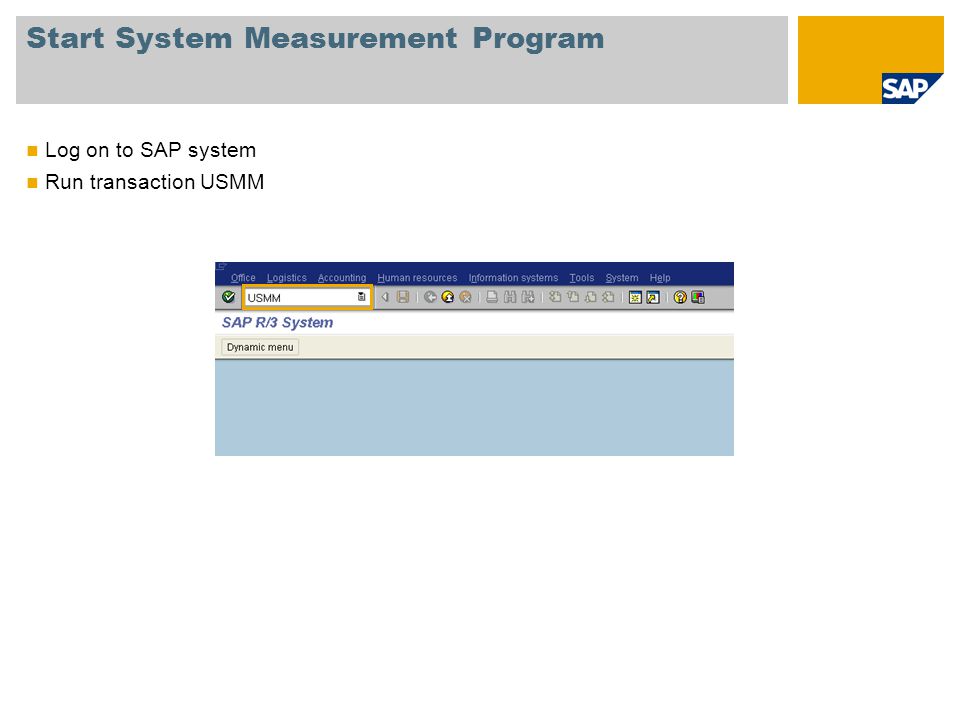This screenshot has height=720, width=960.
Task: Open the Information systems menu
Action: [x=513, y=278]
